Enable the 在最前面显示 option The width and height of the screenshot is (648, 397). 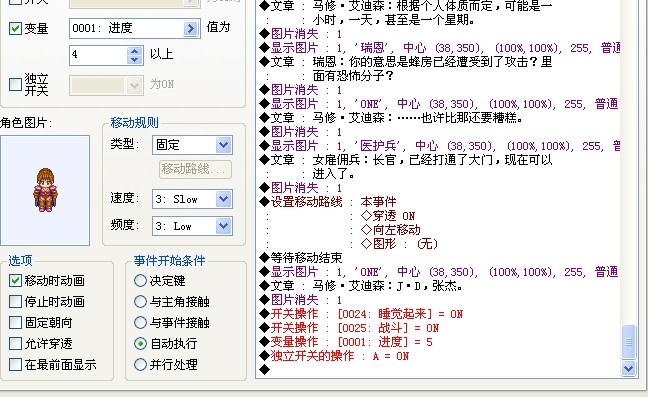click(15, 364)
